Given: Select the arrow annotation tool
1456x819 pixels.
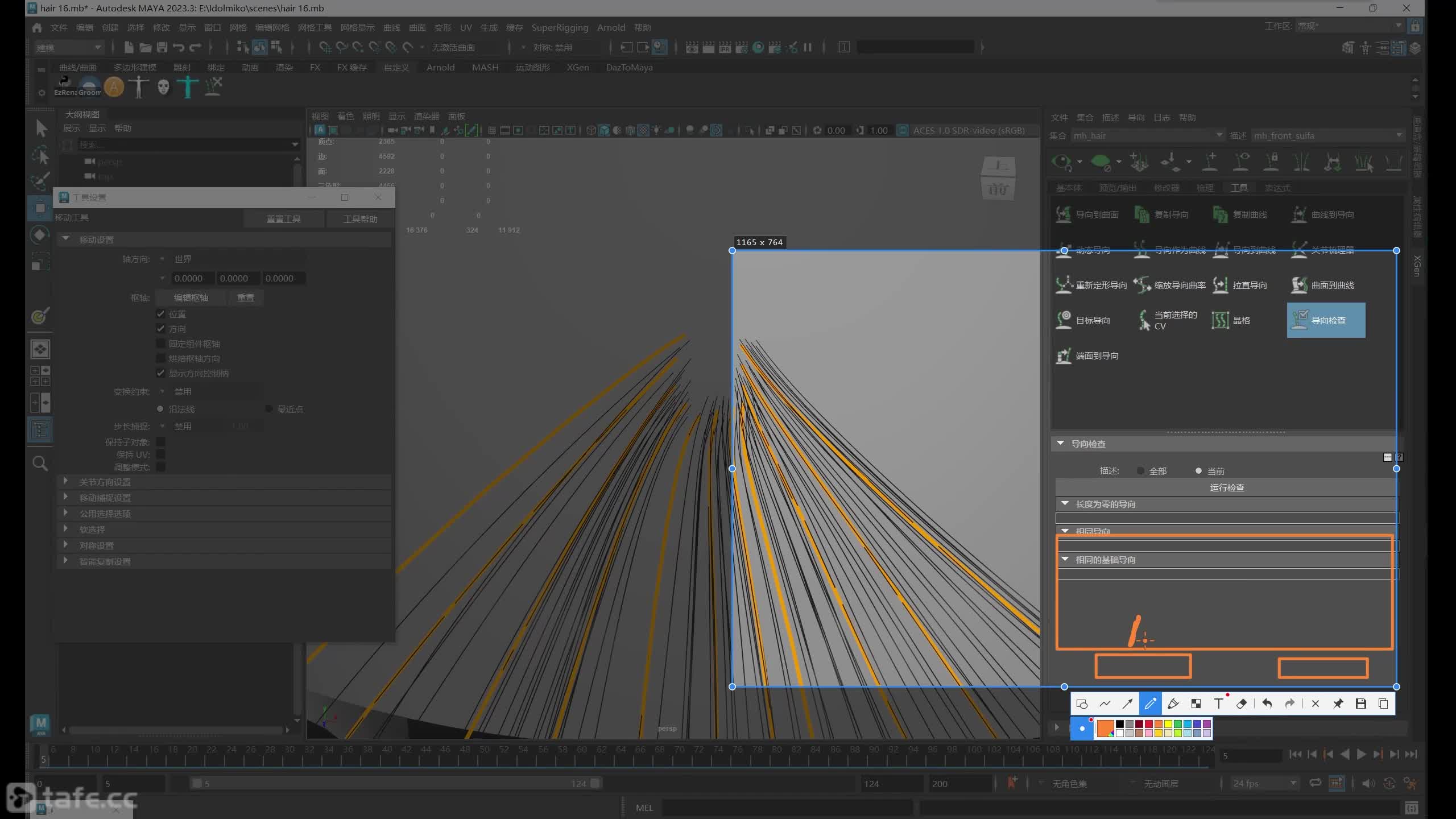Looking at the screenshot, I should click(1127, 704).
